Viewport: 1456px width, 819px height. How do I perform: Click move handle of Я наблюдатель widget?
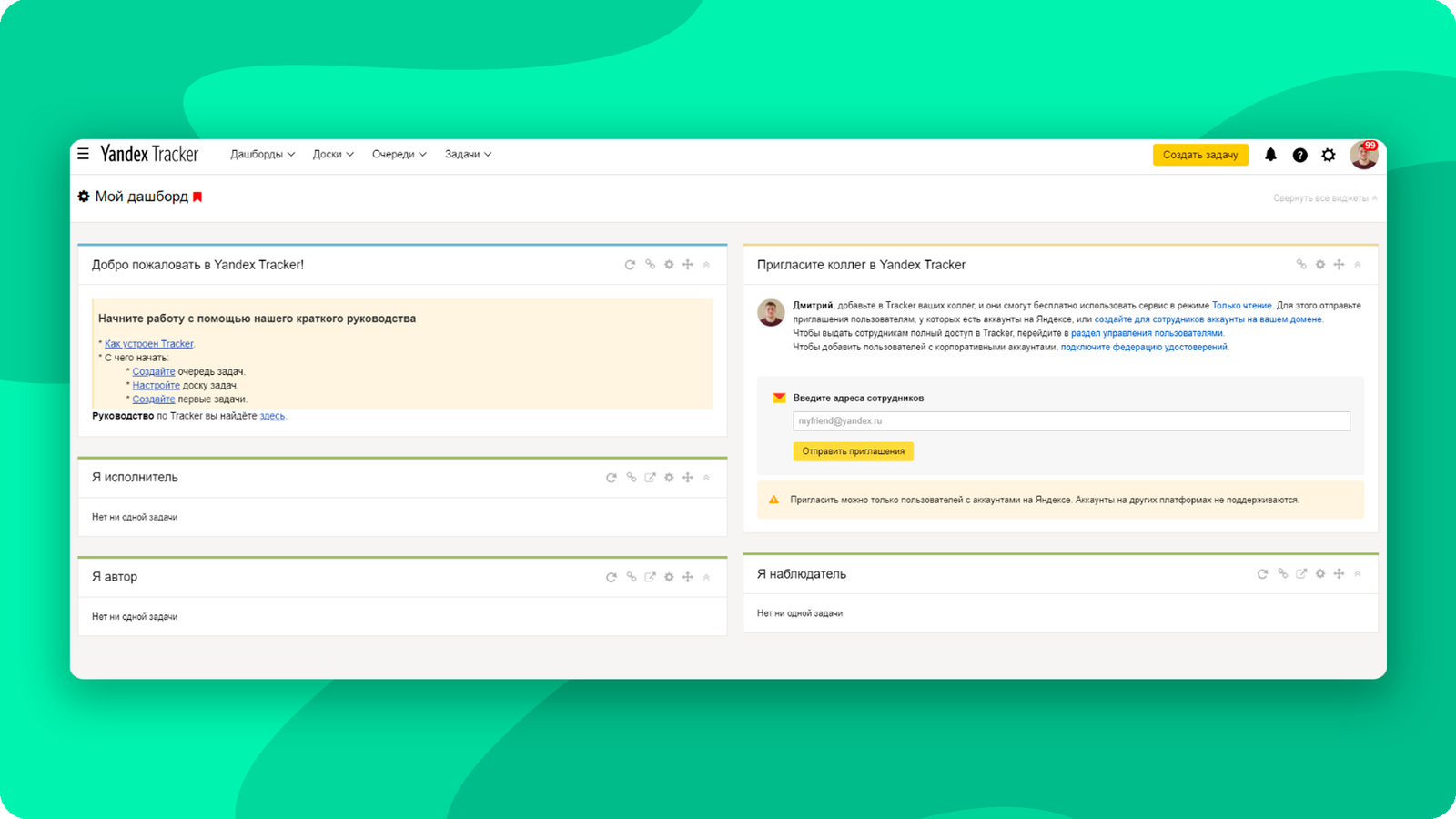tap(1339, 574)
